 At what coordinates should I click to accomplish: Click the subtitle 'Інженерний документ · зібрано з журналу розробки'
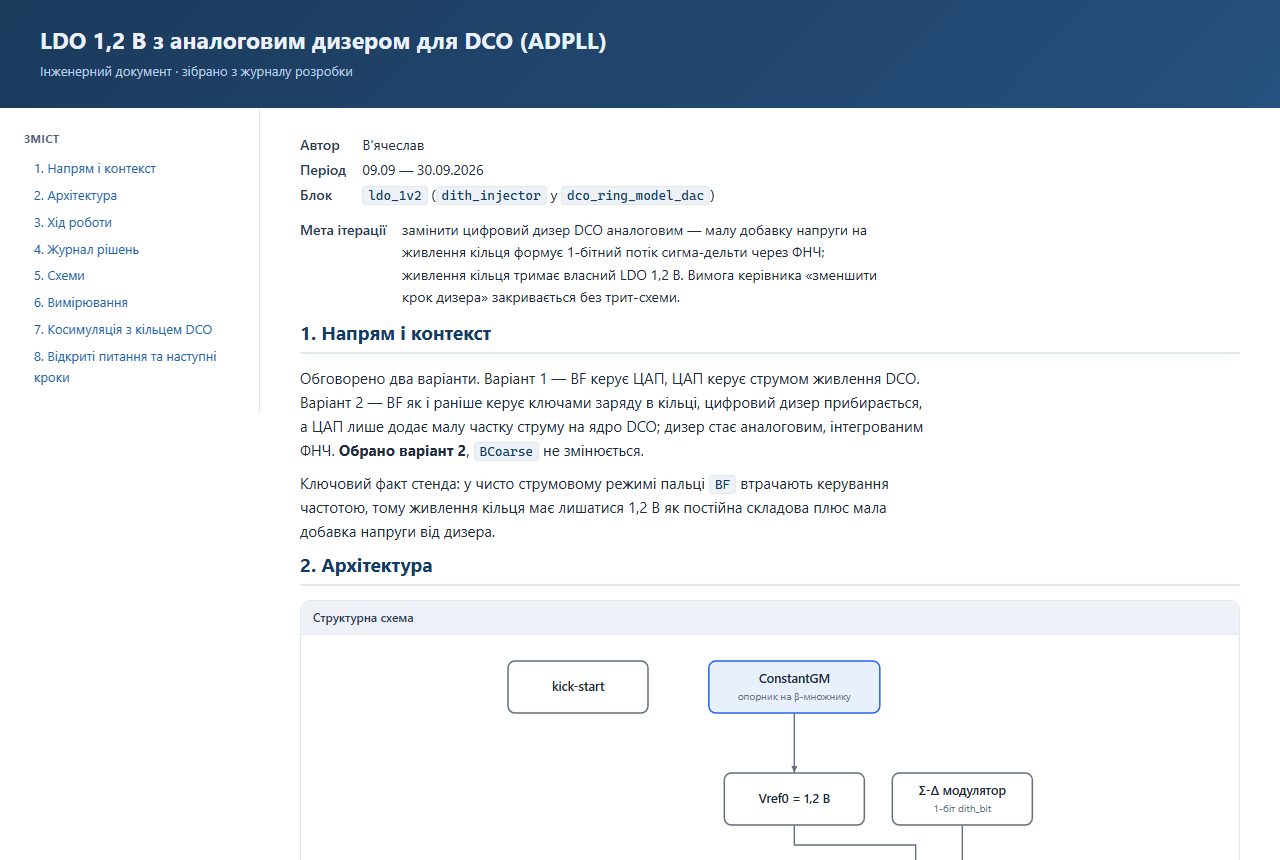click(x=196, y=72)
